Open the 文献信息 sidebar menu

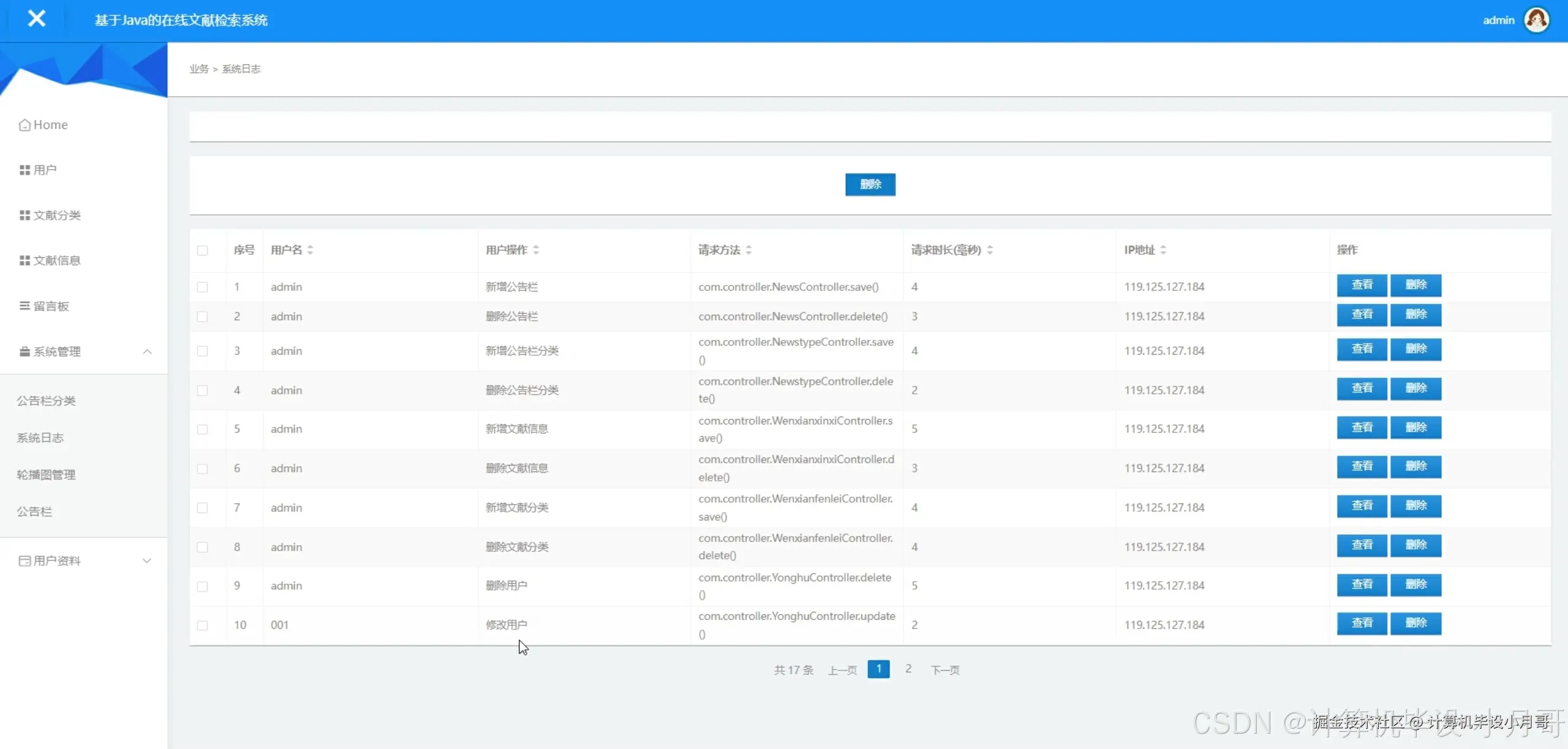click(x=50, y=261)
